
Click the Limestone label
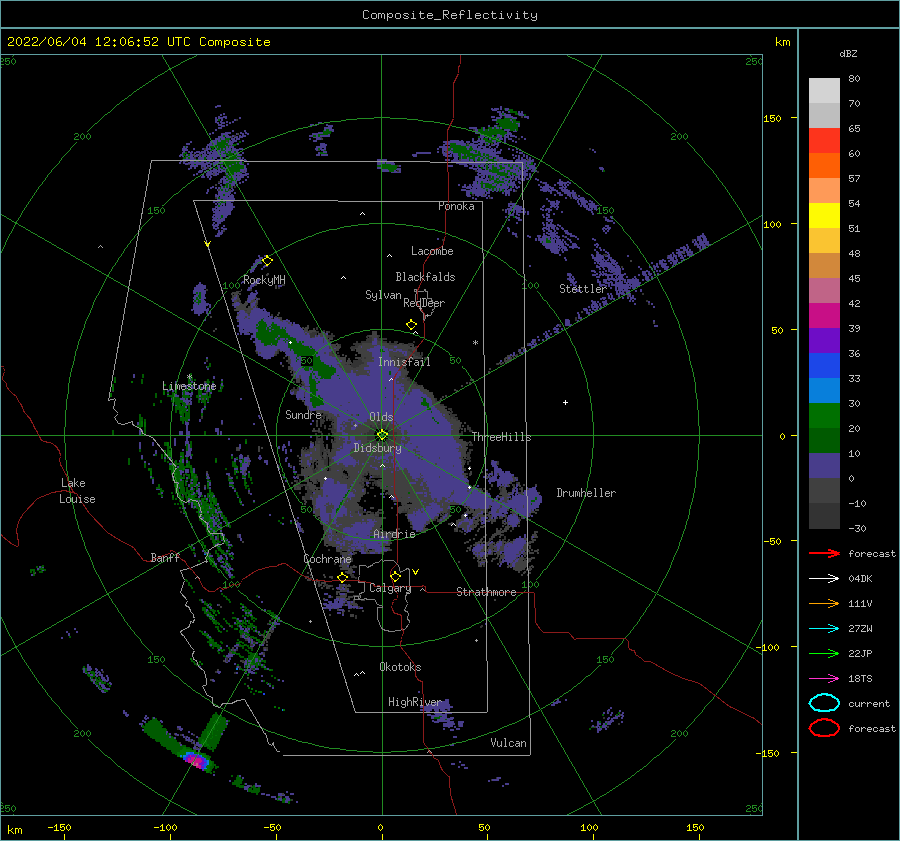tap(189, 386)
